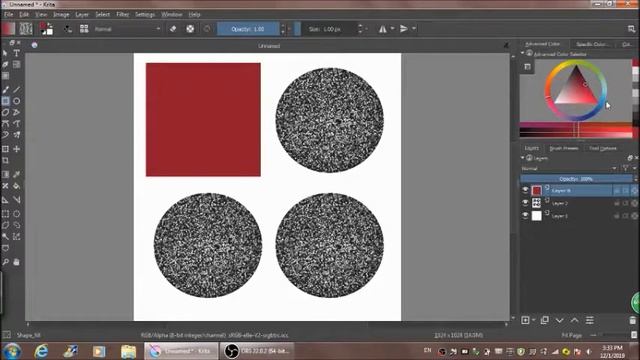Toggle alpha lock on the bottom layer
The height and width of the screenshot is (360, 640).
634,216
